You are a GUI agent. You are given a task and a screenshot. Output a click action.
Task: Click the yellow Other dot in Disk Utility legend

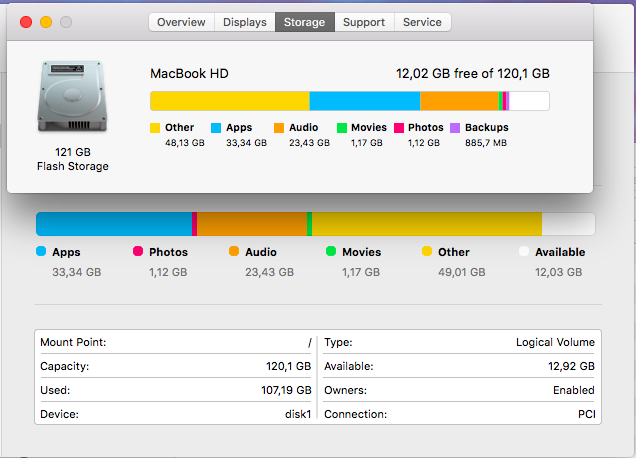427,251
